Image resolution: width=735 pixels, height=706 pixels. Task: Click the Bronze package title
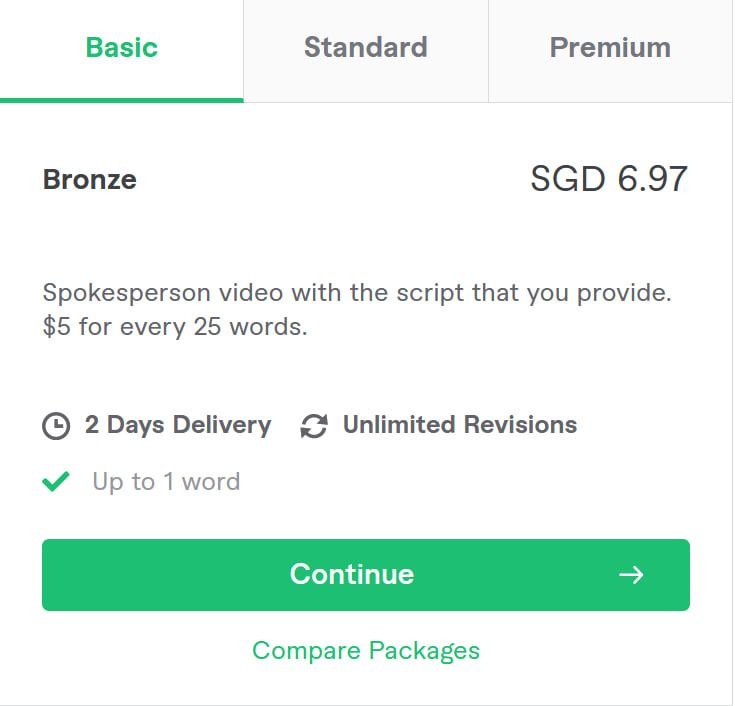tap(90, 180)
